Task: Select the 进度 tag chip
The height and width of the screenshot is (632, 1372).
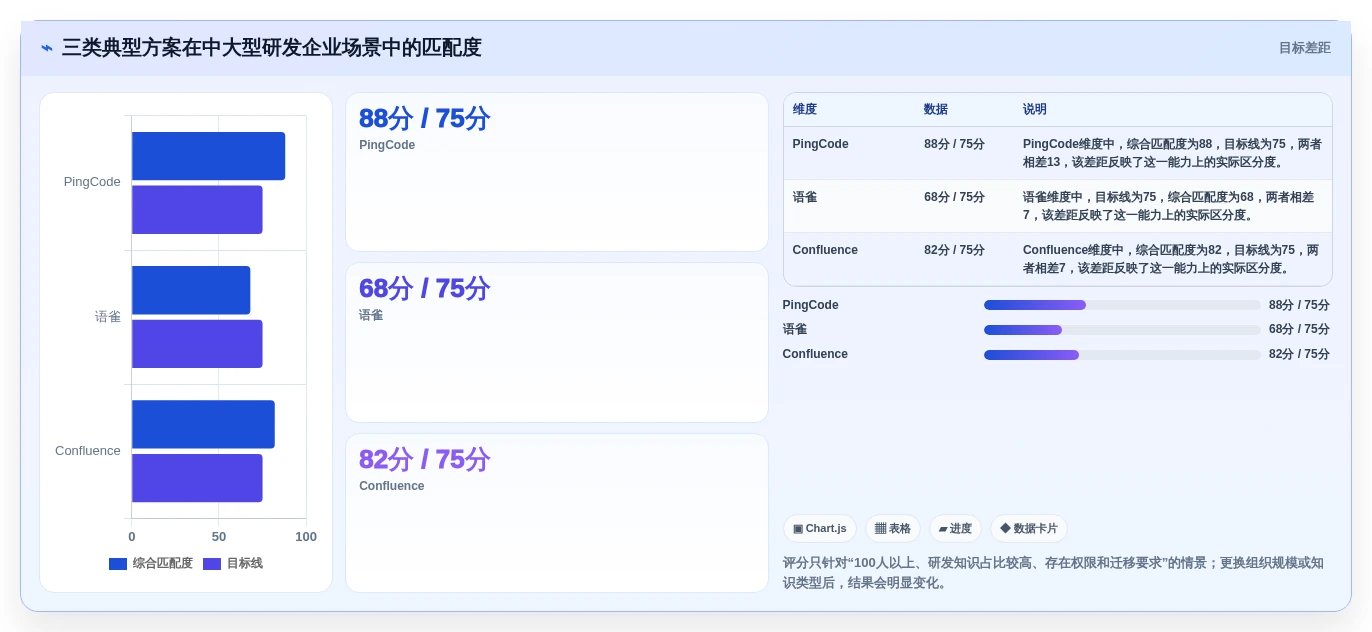Action: coord(955,528)
